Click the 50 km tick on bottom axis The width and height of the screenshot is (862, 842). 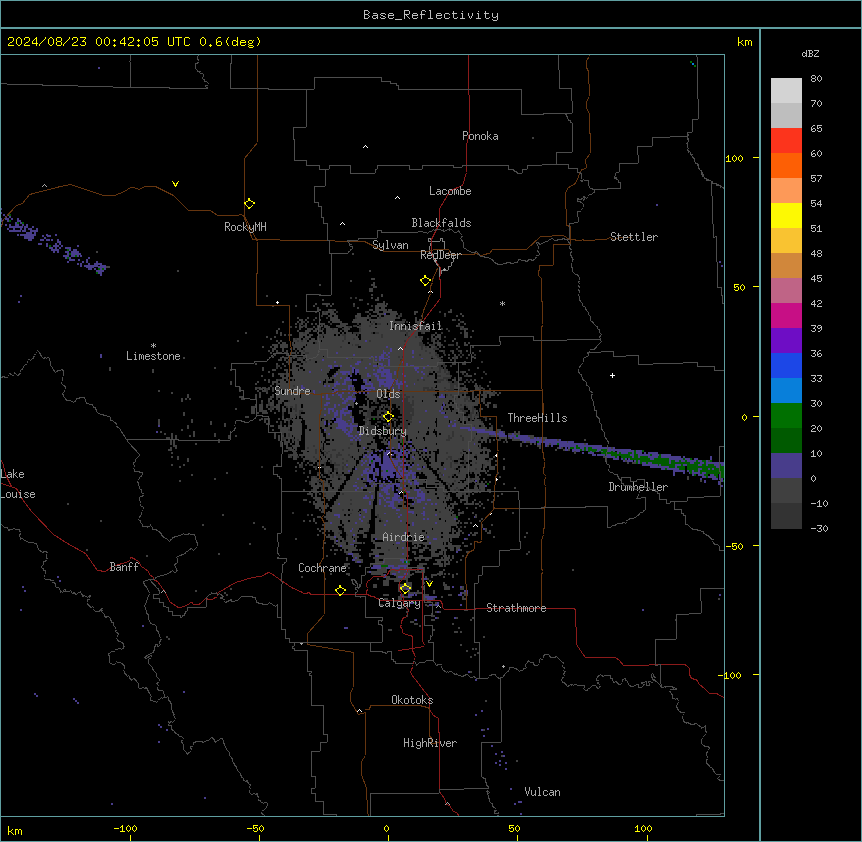[514, 829]
